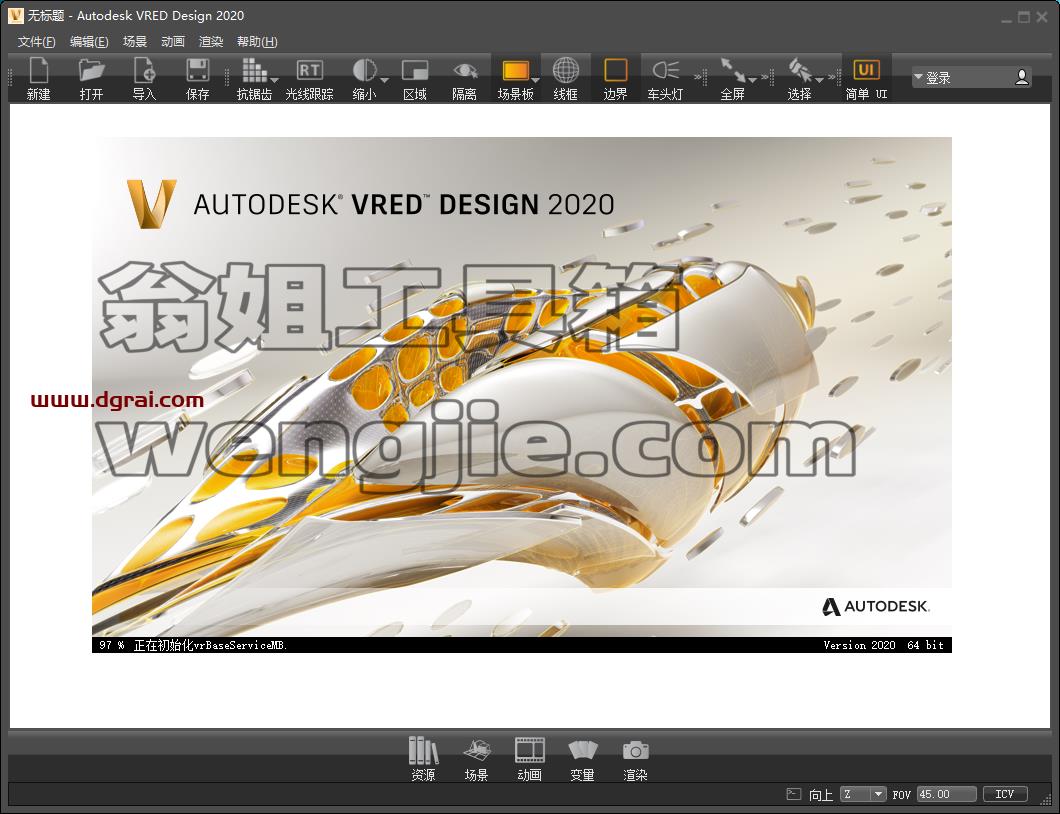
Task: Click the FOV 45.00 input field
Action: coord(946,794)
